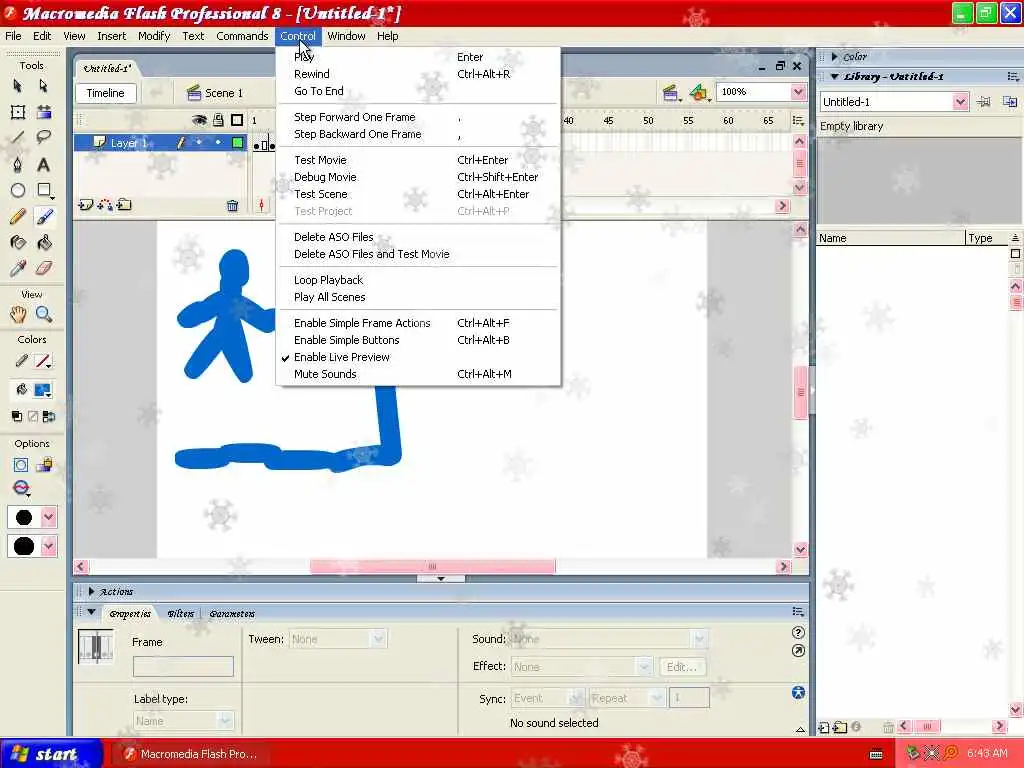Click the Delete Layer trash icon
Viewport: 1024px width, 768px height.
(x=232, y=206)
